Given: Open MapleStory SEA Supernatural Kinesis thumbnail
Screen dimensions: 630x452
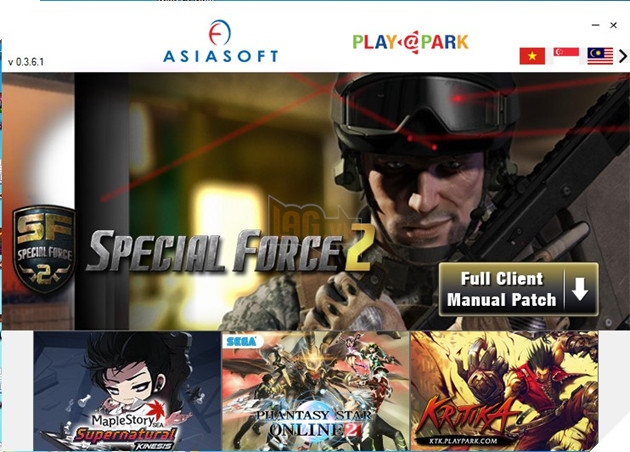Looking at the screenshot, I should pos(127,391).
